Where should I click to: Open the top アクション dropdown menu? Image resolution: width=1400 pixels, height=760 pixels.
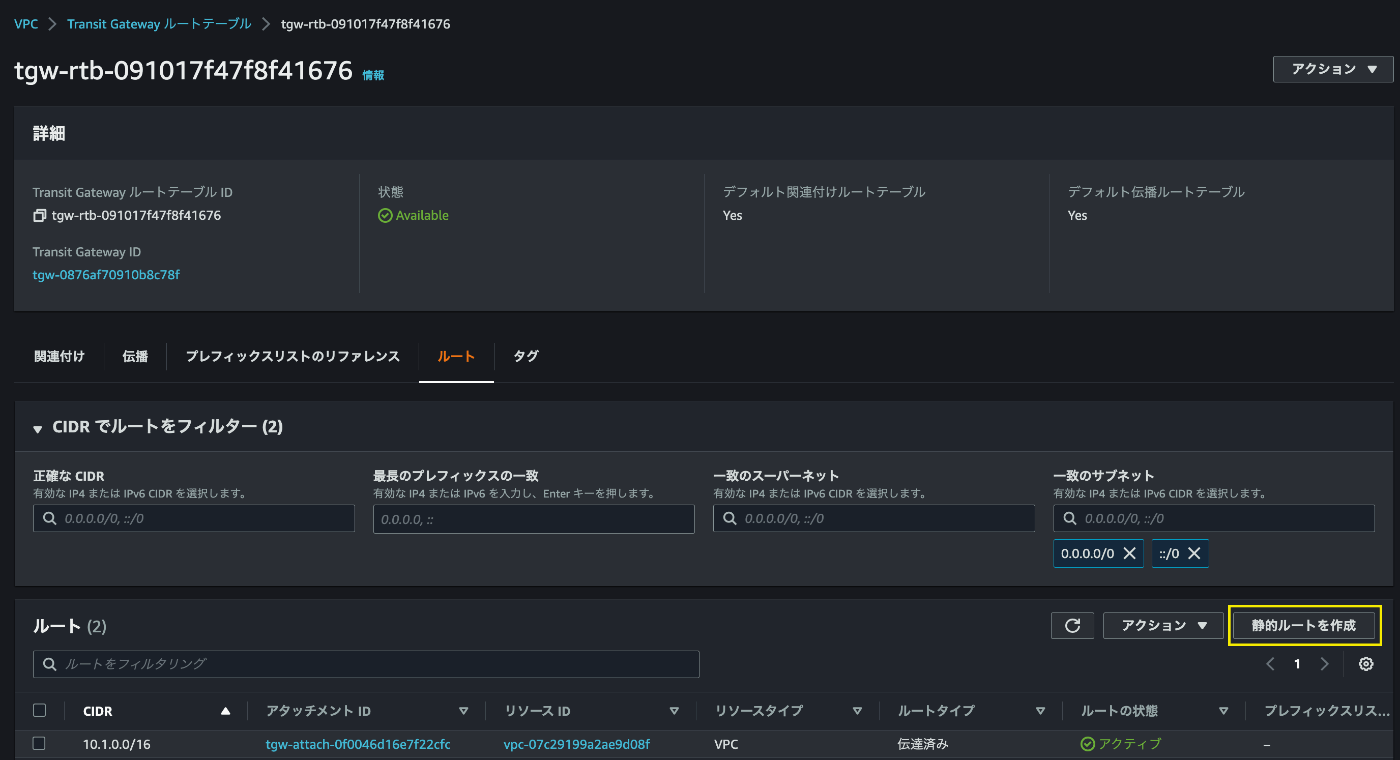[x=1333, y=69]
